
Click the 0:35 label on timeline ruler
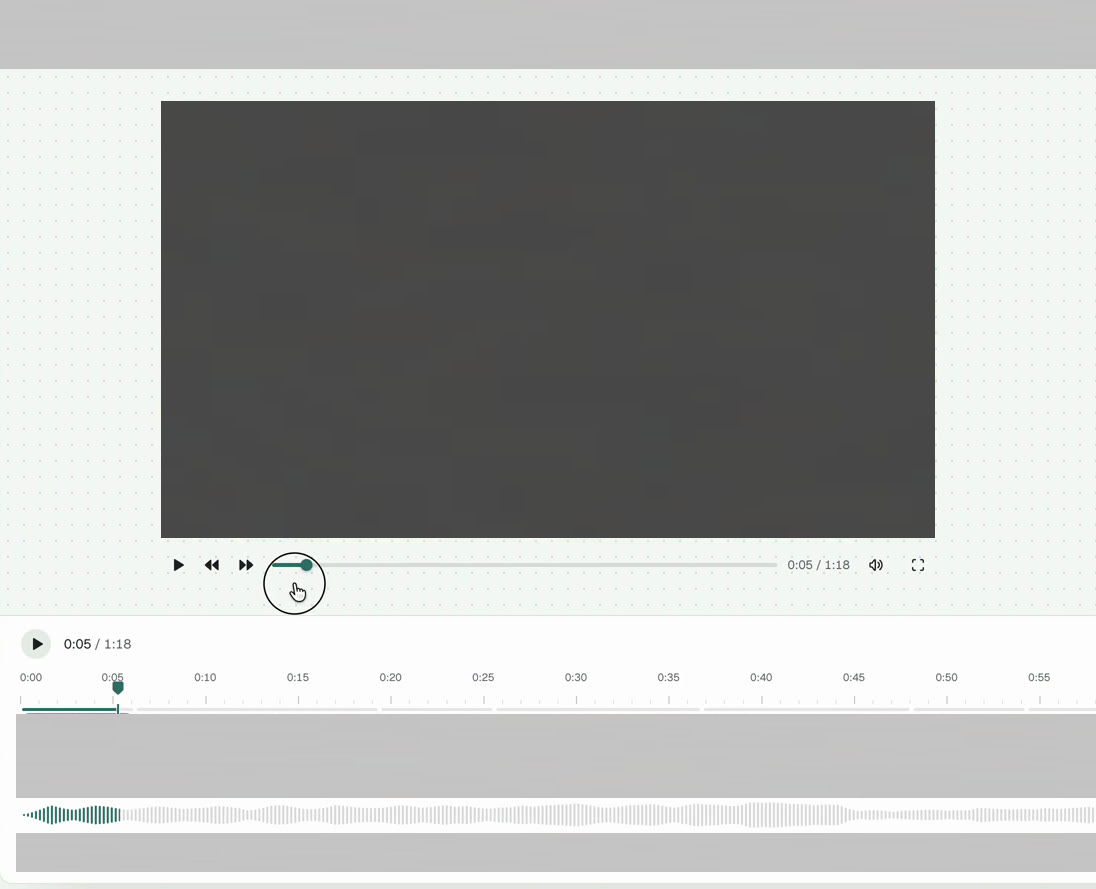pyautogui.click(x=668, y=677)
